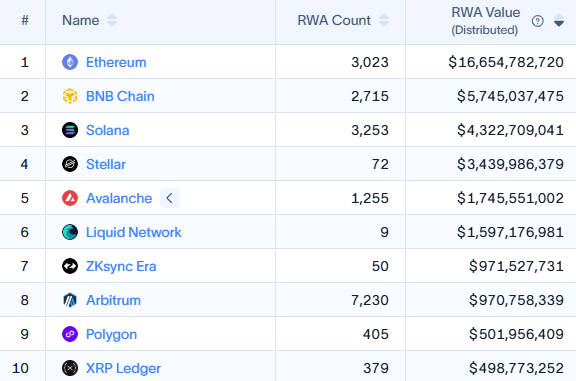Select RWA count value 2,715
The width and height of the screenshot is (576, 381).
370,96
